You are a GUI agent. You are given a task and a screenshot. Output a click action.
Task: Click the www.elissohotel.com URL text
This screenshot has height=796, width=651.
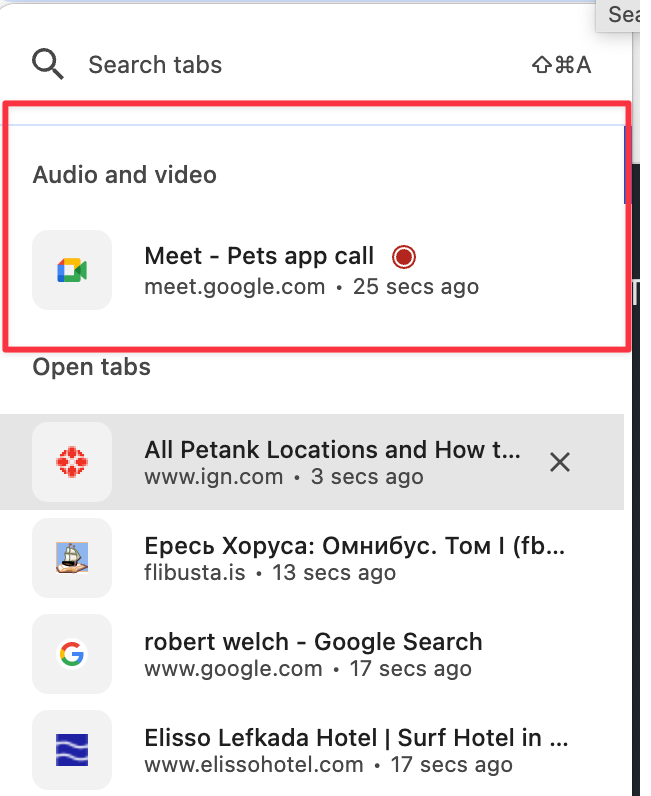[254, 765]
